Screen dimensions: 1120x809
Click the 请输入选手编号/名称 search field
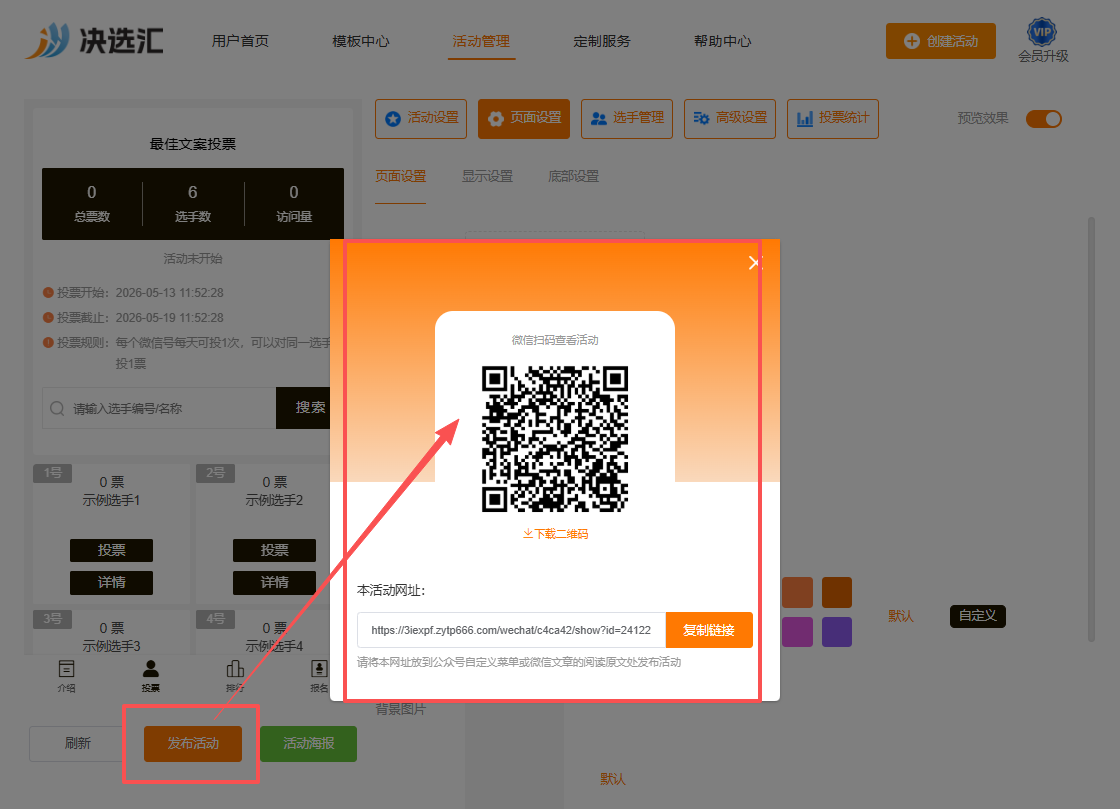coord(159,408)
